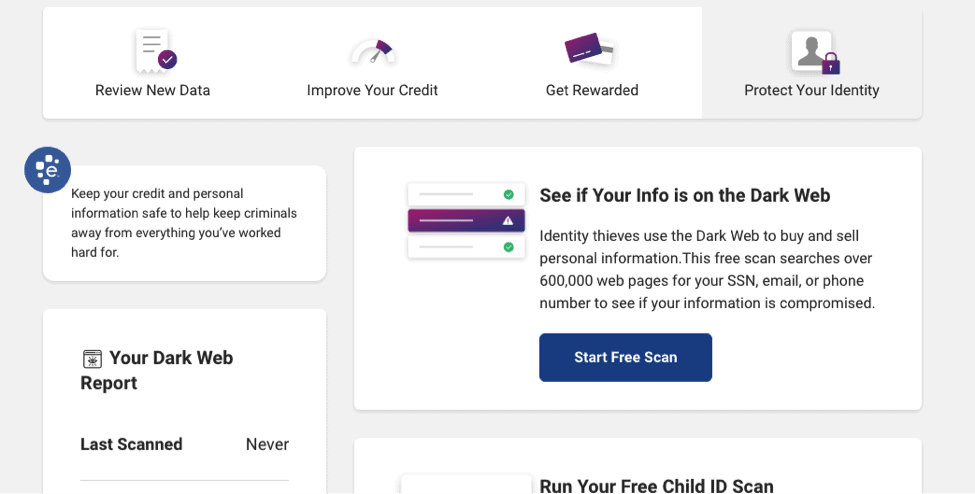Click the Last Scanned label

point(131,444)
